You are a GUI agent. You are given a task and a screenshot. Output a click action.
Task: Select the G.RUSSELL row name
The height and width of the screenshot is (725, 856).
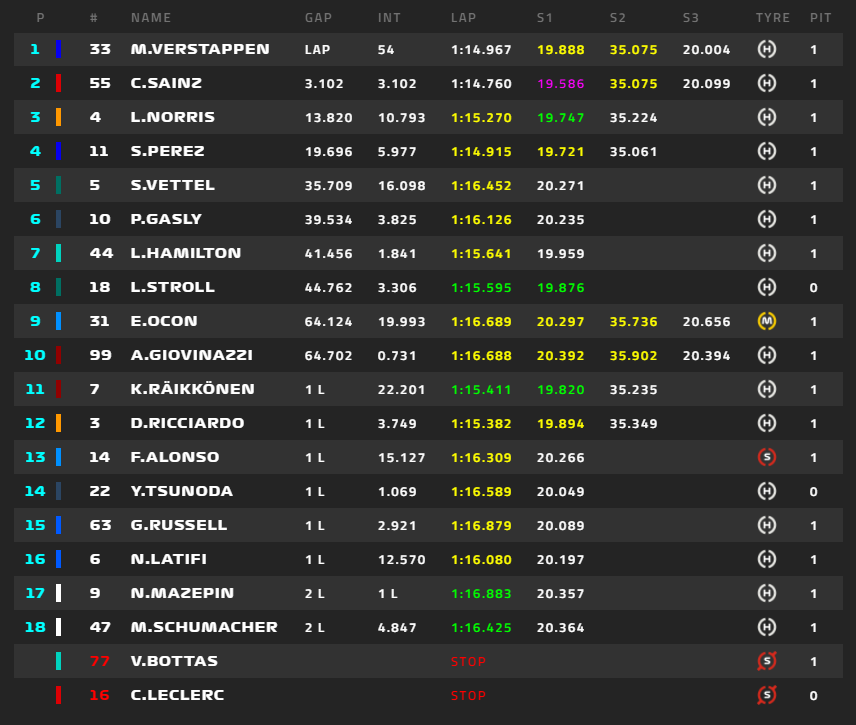pyautogui.click(x=179, y=525)
